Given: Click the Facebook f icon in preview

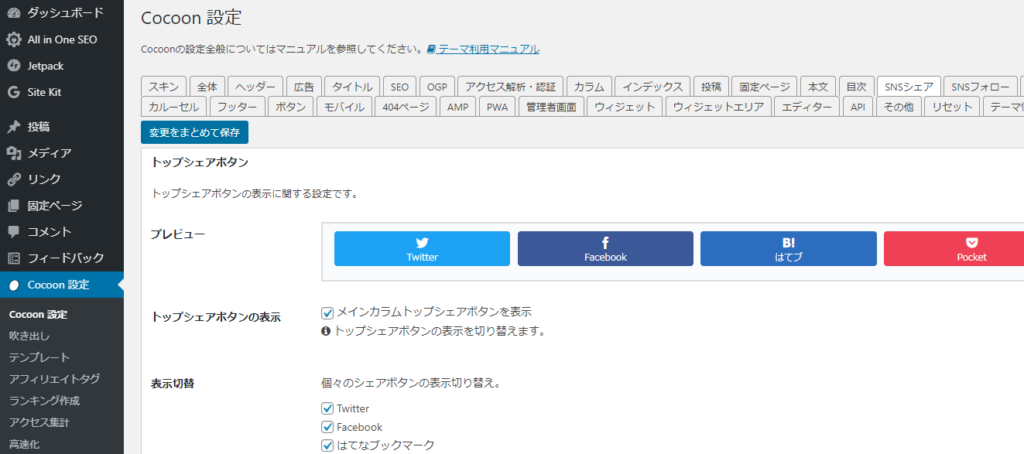Looking at the screenshot, I should (605, 244).
